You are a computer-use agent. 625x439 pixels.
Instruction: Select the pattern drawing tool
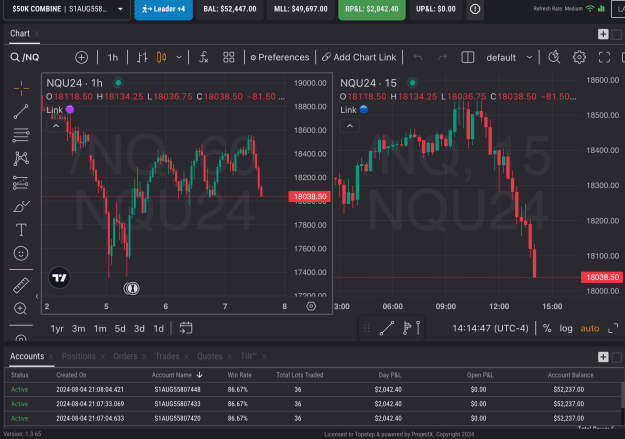pos(21,159)
